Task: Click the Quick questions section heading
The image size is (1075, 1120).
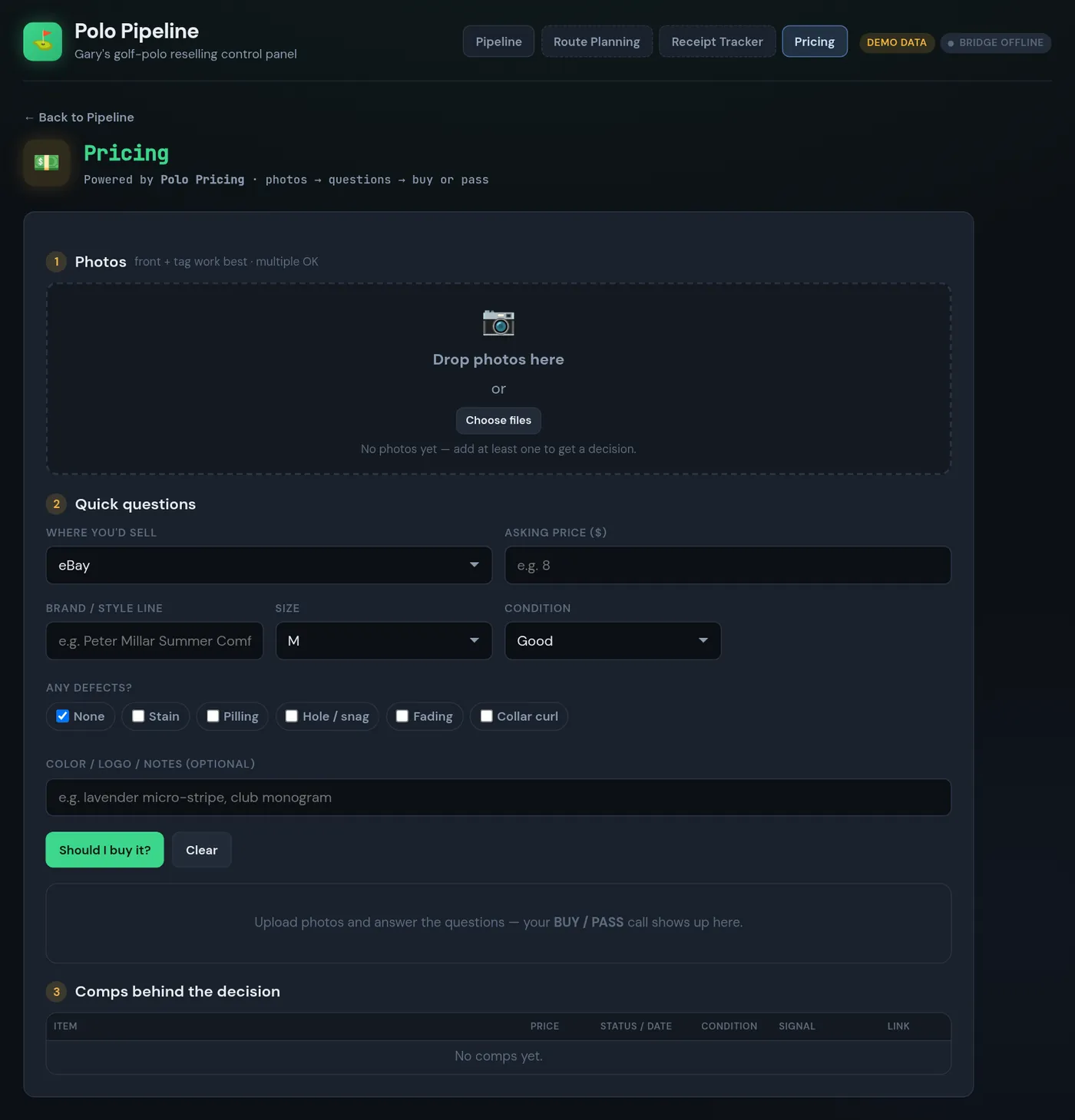Action: tap(135, 504)
